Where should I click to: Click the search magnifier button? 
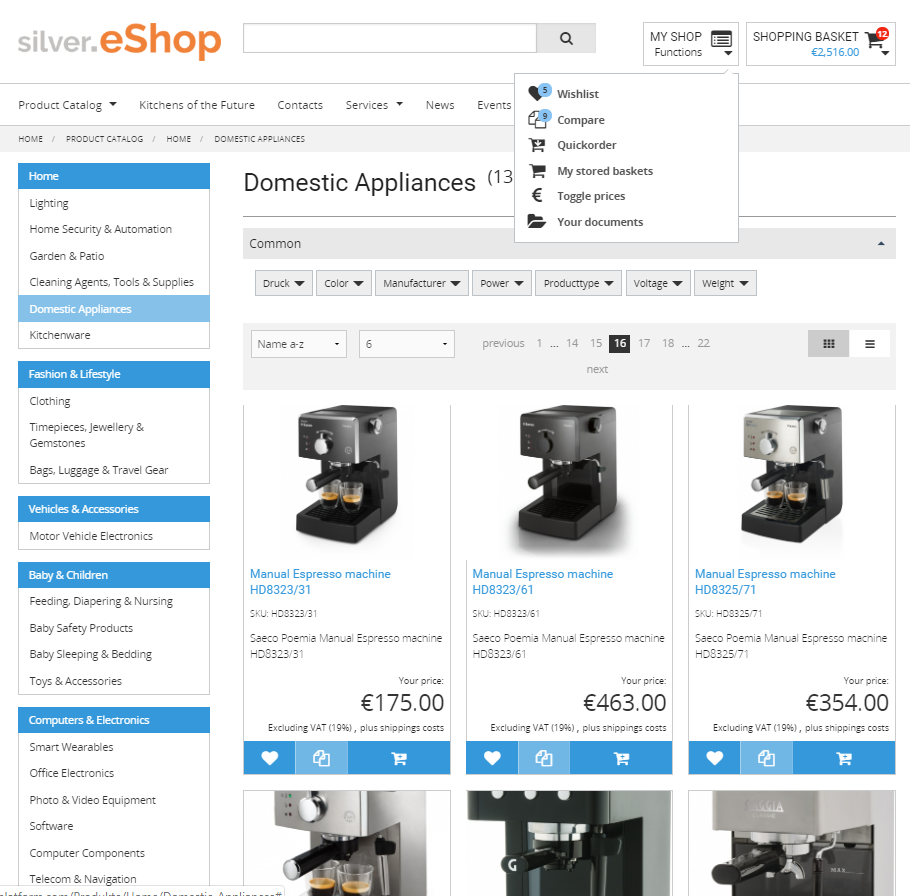(x=566, y=38)
